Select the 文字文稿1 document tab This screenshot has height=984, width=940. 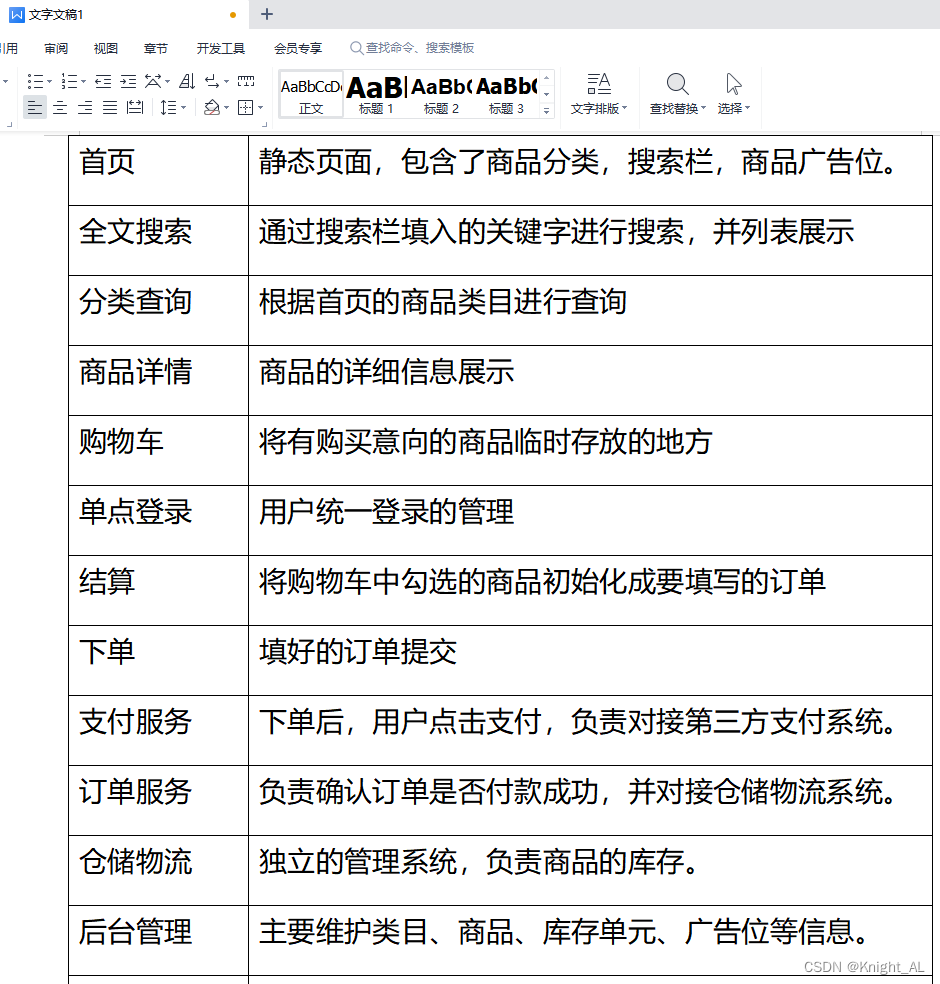124,14
